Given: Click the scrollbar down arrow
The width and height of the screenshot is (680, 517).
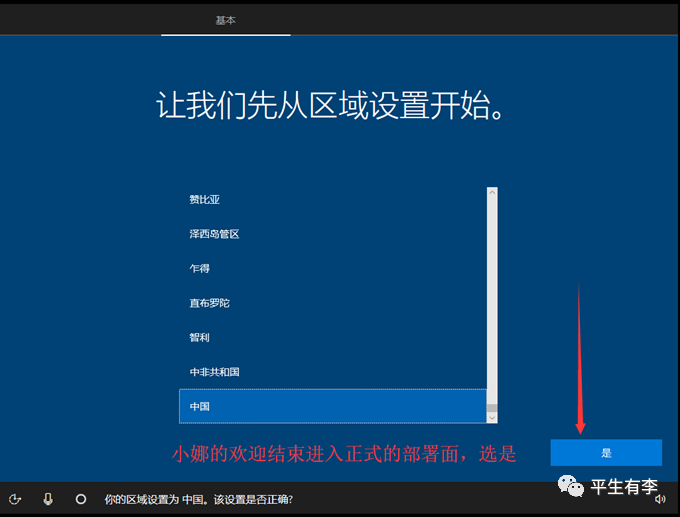Looking at the screenshot, I should point(492,418).
